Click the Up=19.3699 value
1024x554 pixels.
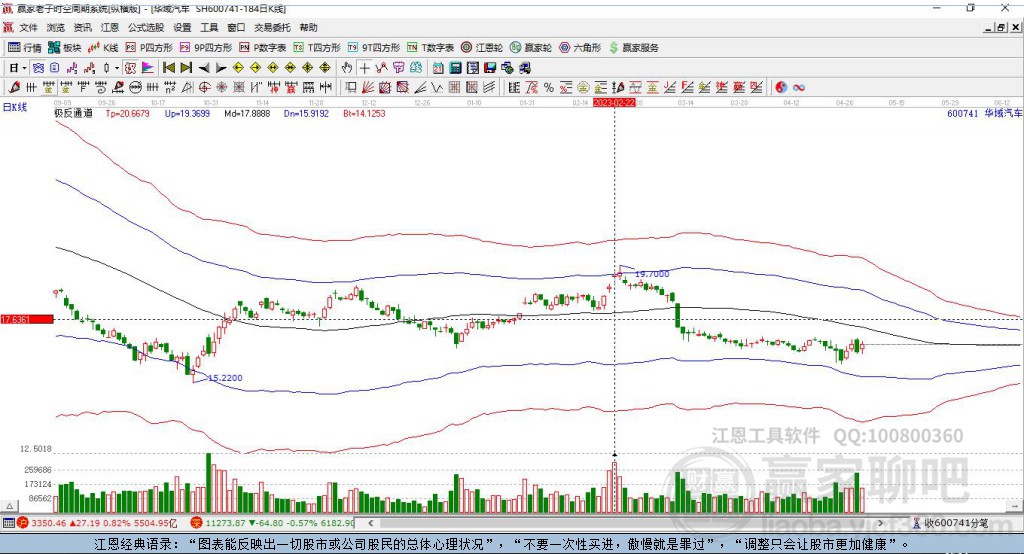point(187,113)
